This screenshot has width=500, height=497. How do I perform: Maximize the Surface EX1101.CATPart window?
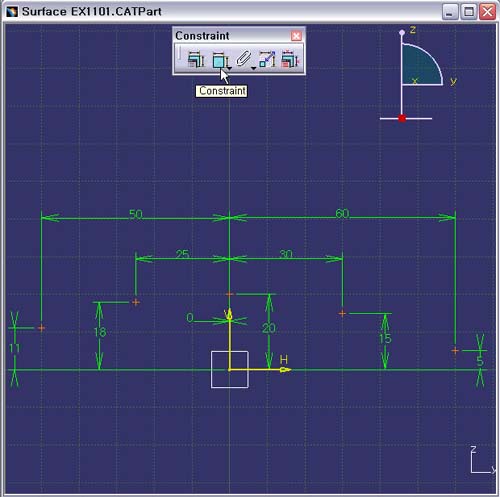point(469,12)
